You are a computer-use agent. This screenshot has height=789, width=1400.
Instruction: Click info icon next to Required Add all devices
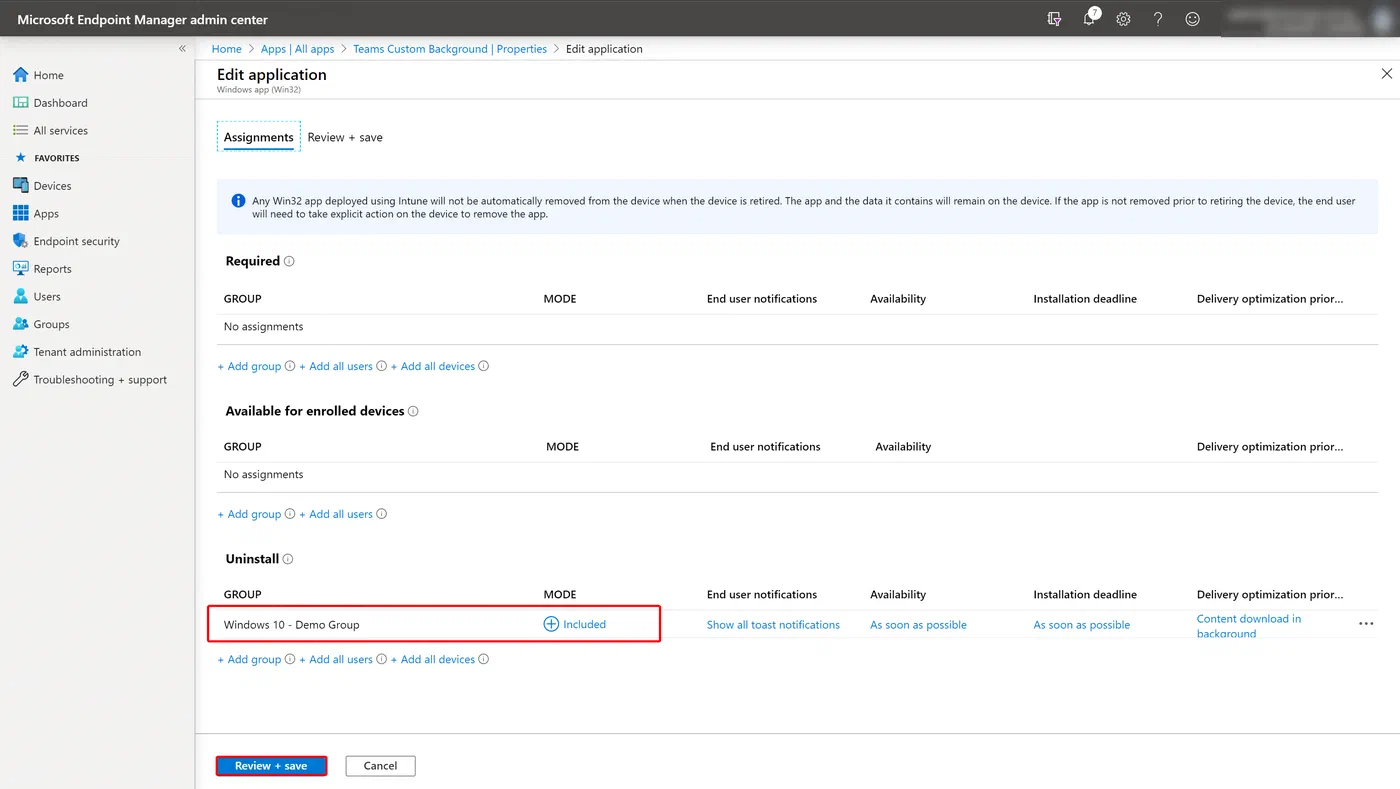[x=484, y=366]
